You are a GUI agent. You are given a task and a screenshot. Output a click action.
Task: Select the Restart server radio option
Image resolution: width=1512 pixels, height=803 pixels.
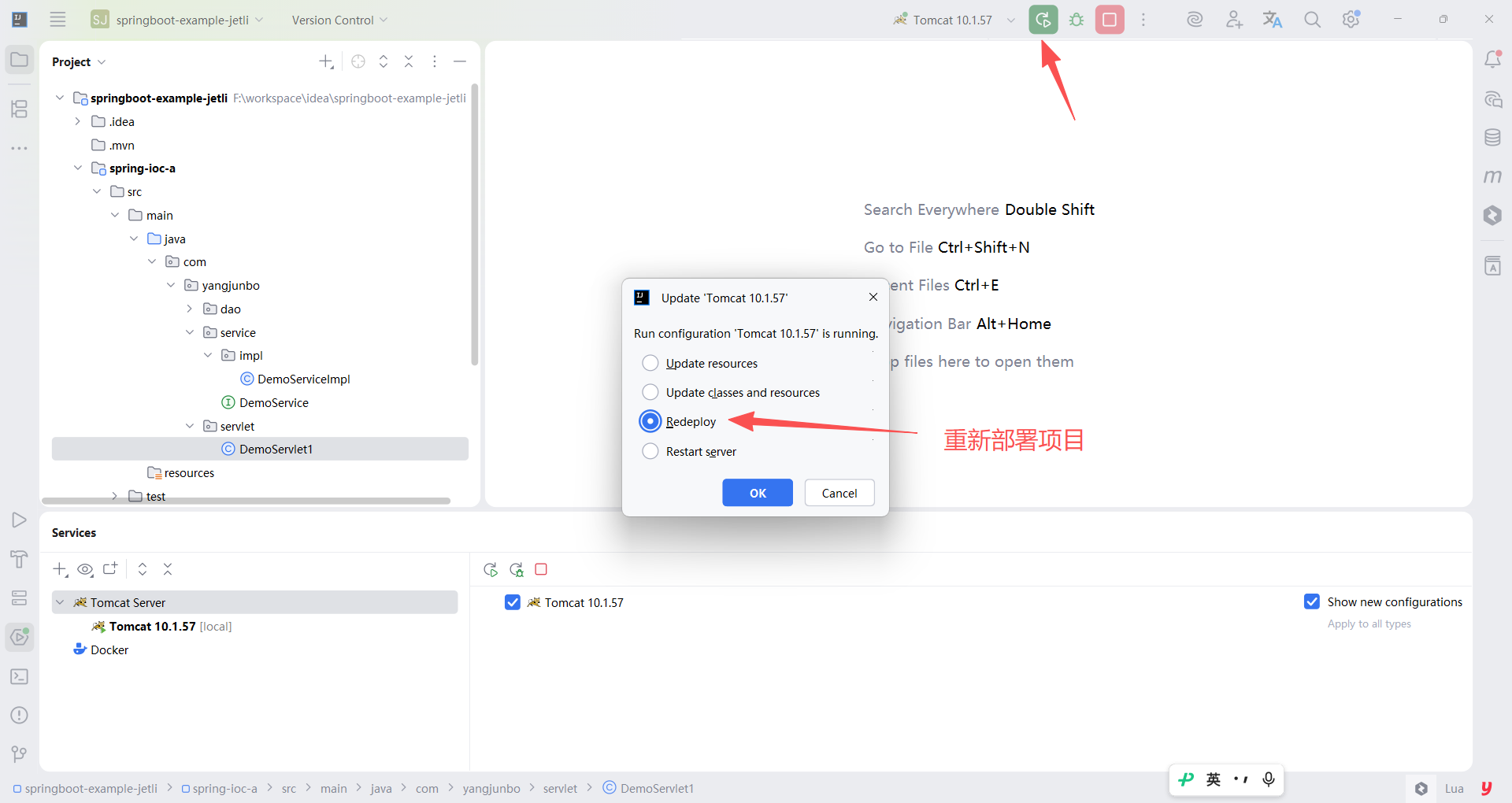pyautogui.click(x=650, y=451)
